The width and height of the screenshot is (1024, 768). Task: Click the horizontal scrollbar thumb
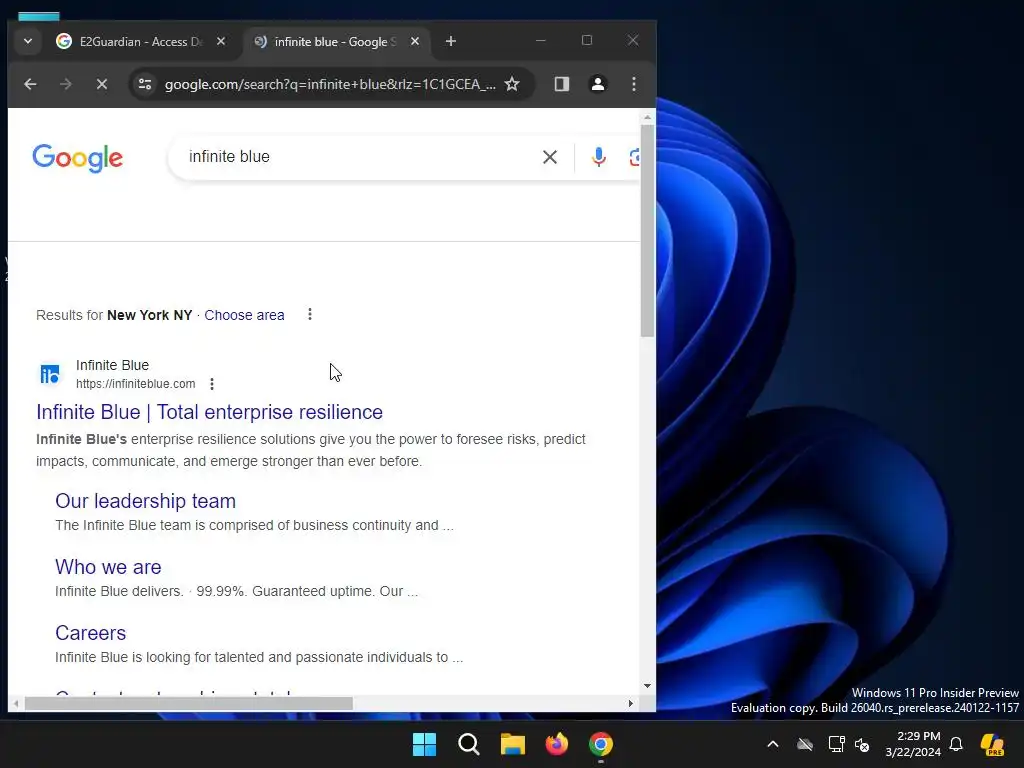coord(189,703)
